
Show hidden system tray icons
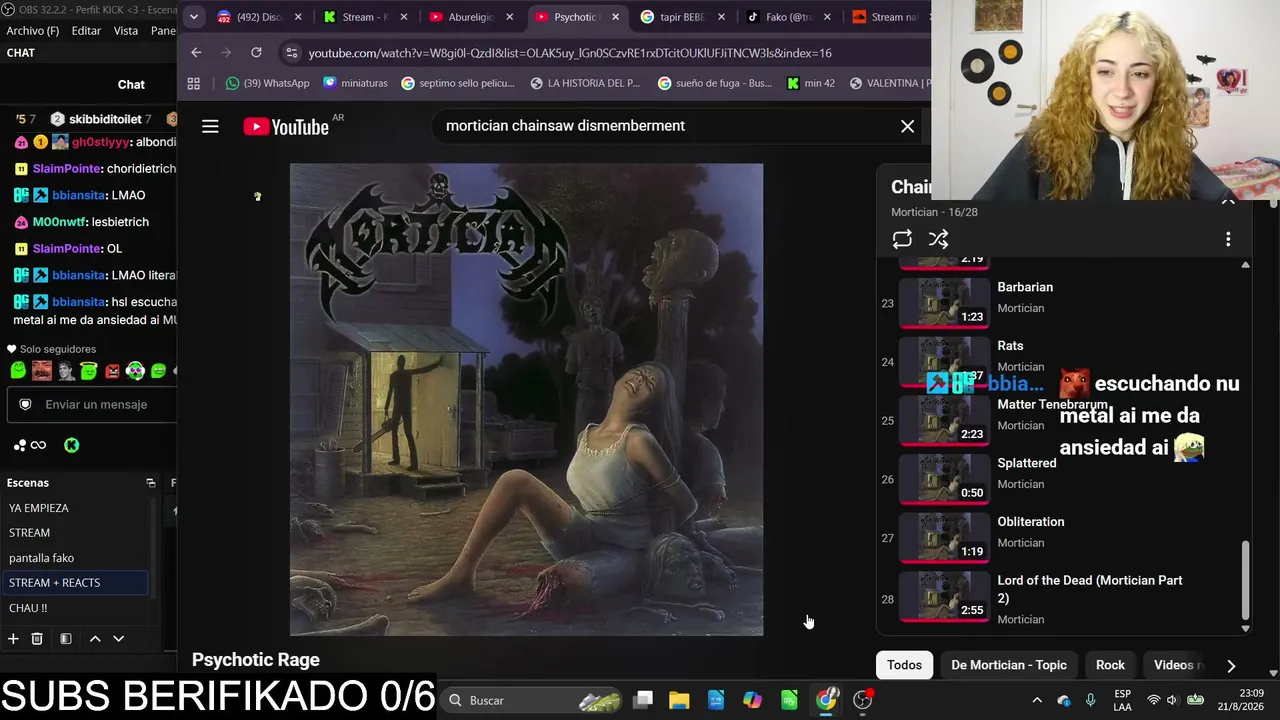pyautogui.click(x=1037, y=700)
